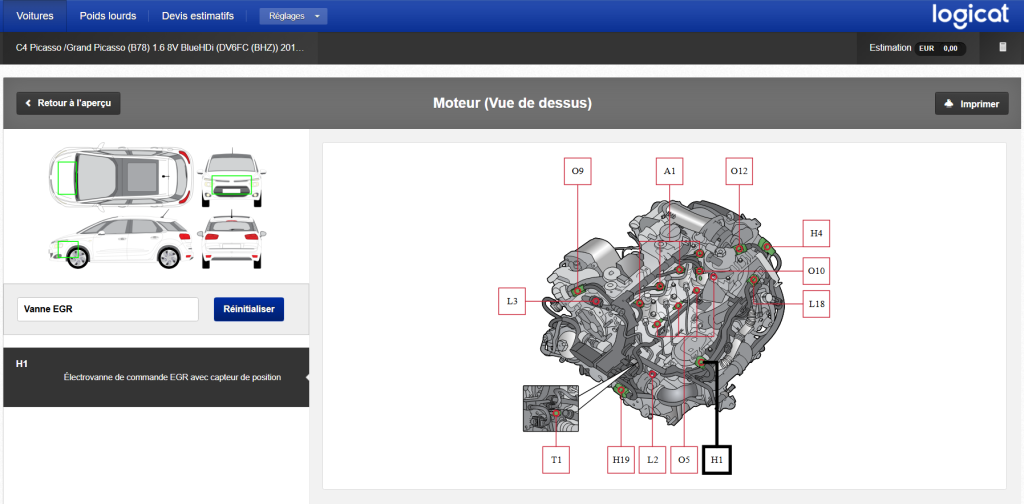The height and width of the screenshot is (504, 1024).
Task: Open the clipboard icon beside estimation
Action: coord(1002,47)
